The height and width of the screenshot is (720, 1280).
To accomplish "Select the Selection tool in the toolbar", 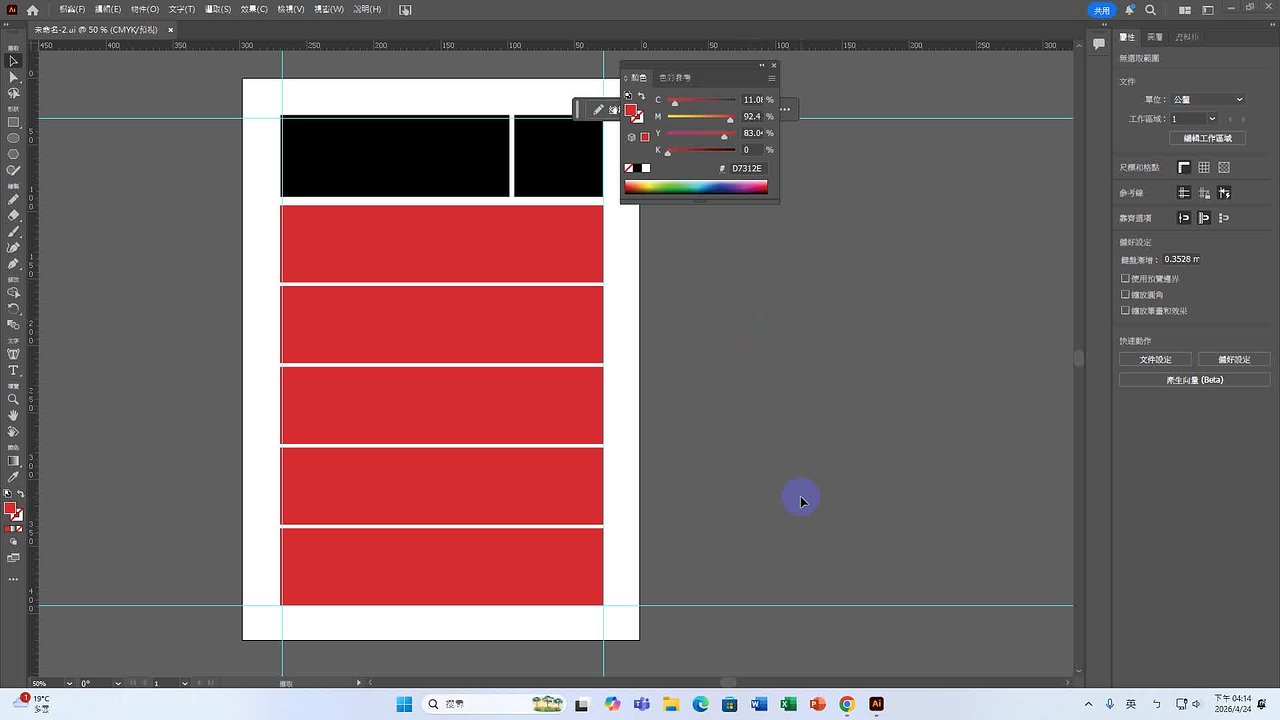I will click(x=13, y=61).
